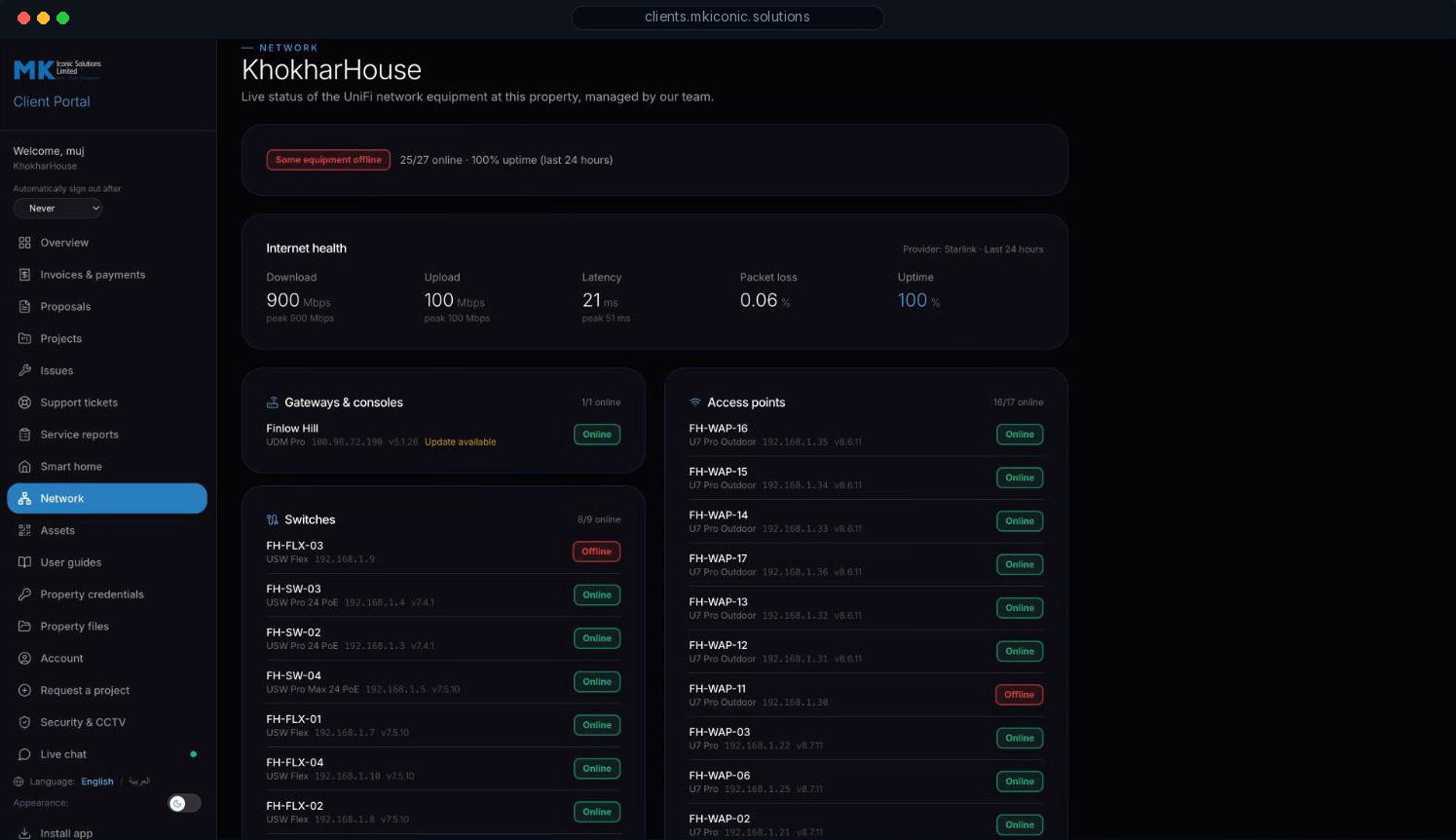Switch language to English
This screenshot has width=1456, height=840.
97,782
